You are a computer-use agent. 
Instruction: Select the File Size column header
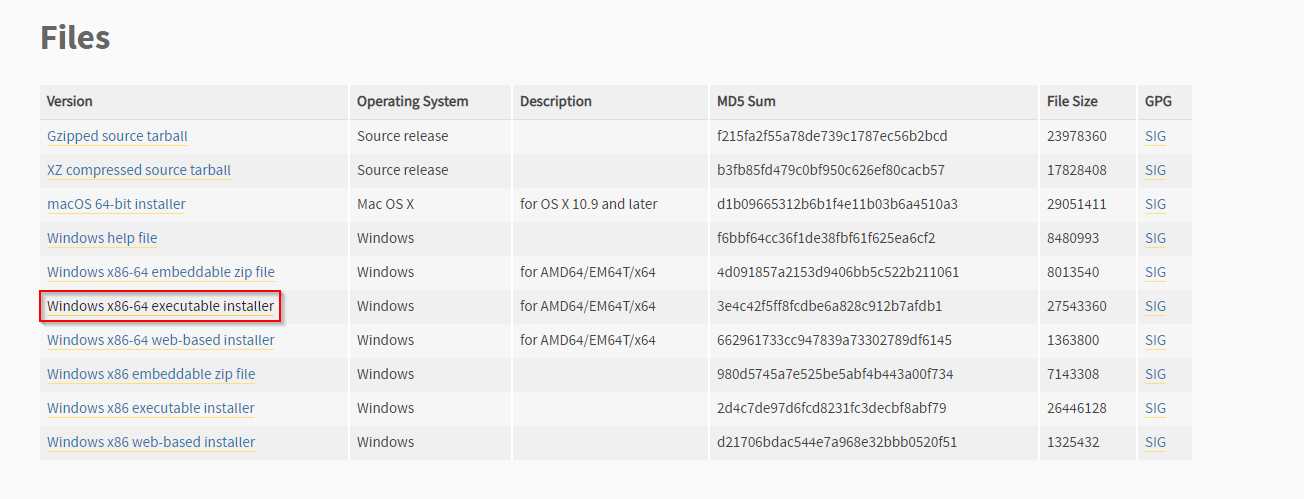pyautogui.click(x=1072, y=101)
